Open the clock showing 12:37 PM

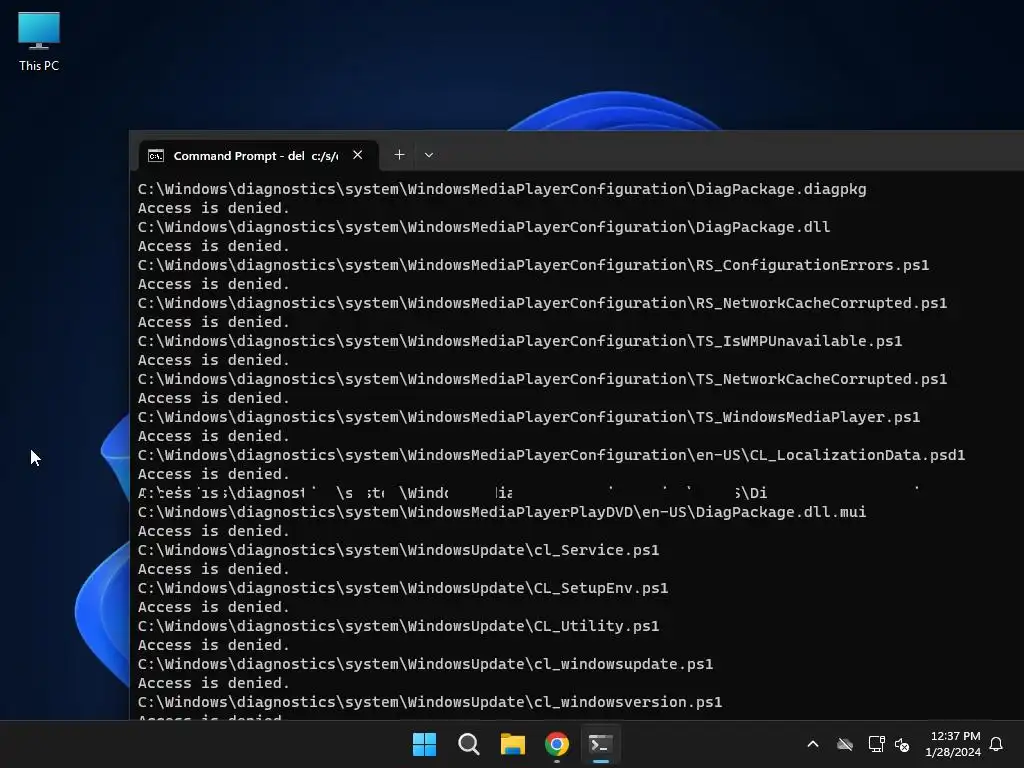pyautogui.click(x=953, y=744)
